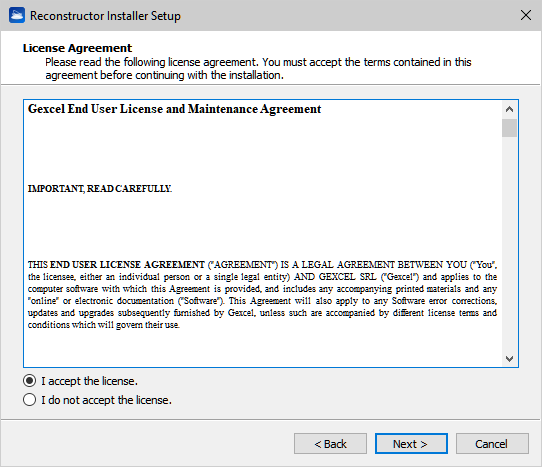
Task: Abort setup with the Cancel button
Action: point(492,443)
